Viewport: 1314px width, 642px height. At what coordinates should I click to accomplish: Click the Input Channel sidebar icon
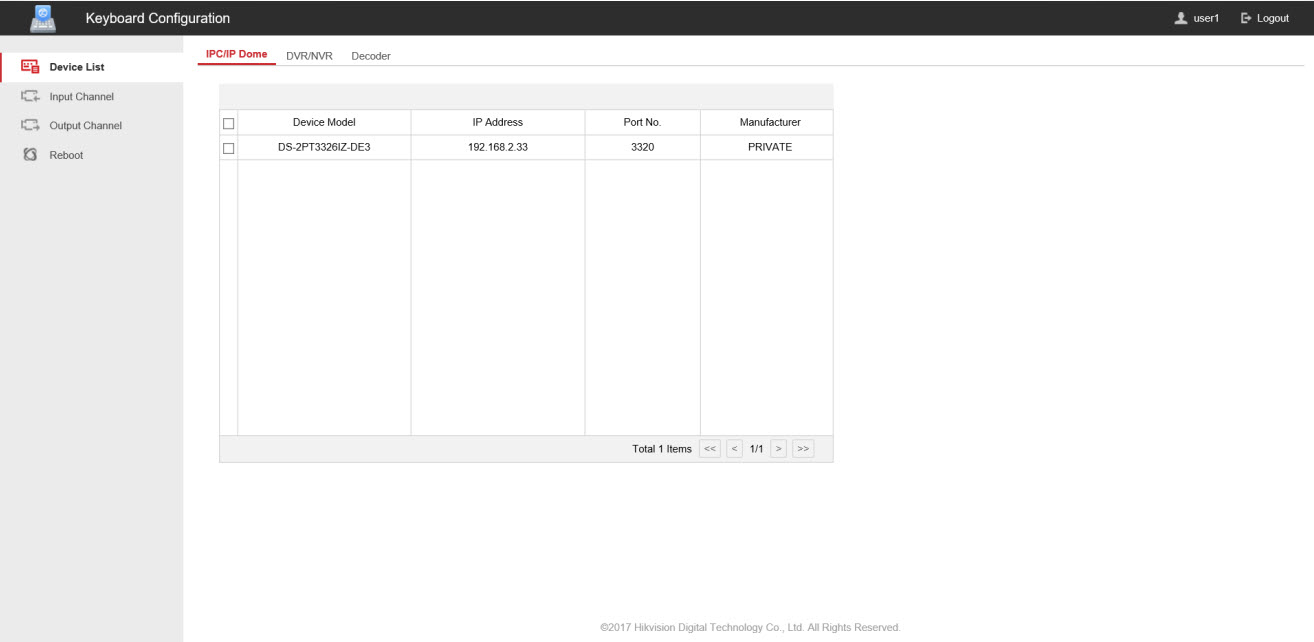29,97
